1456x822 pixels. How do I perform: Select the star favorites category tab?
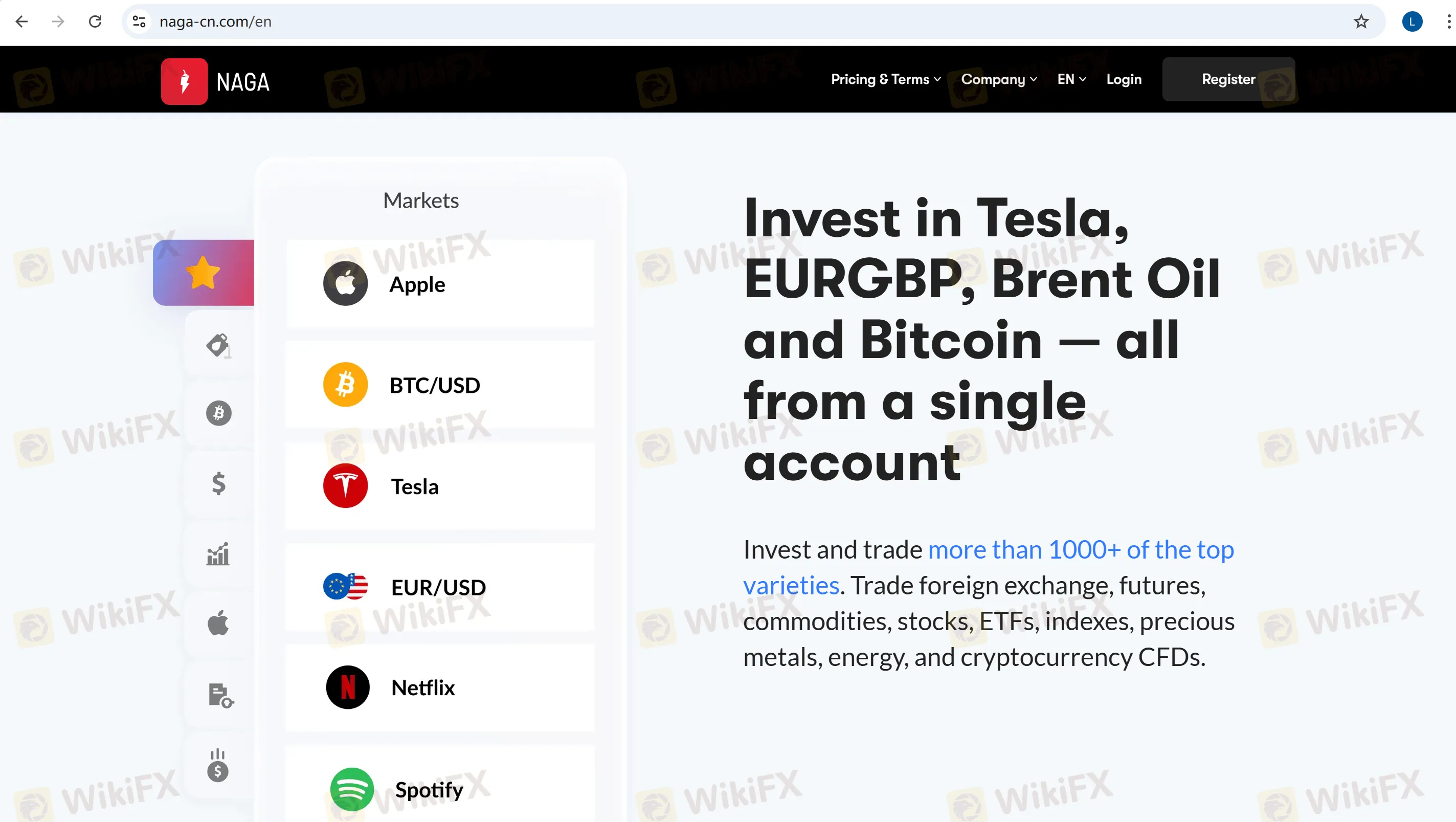(204, 273)
